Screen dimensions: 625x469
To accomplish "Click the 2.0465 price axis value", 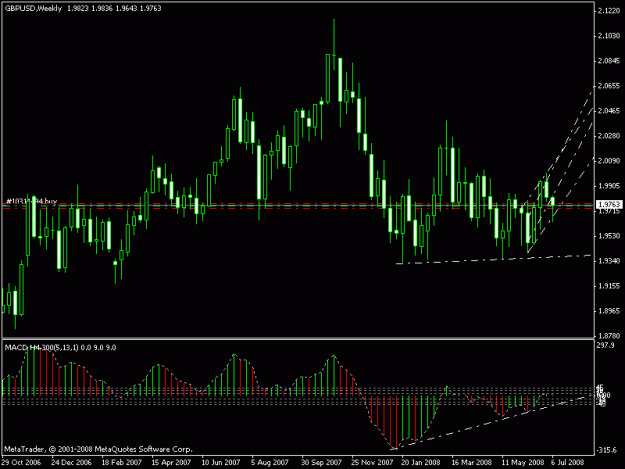I will pos(609,111).
